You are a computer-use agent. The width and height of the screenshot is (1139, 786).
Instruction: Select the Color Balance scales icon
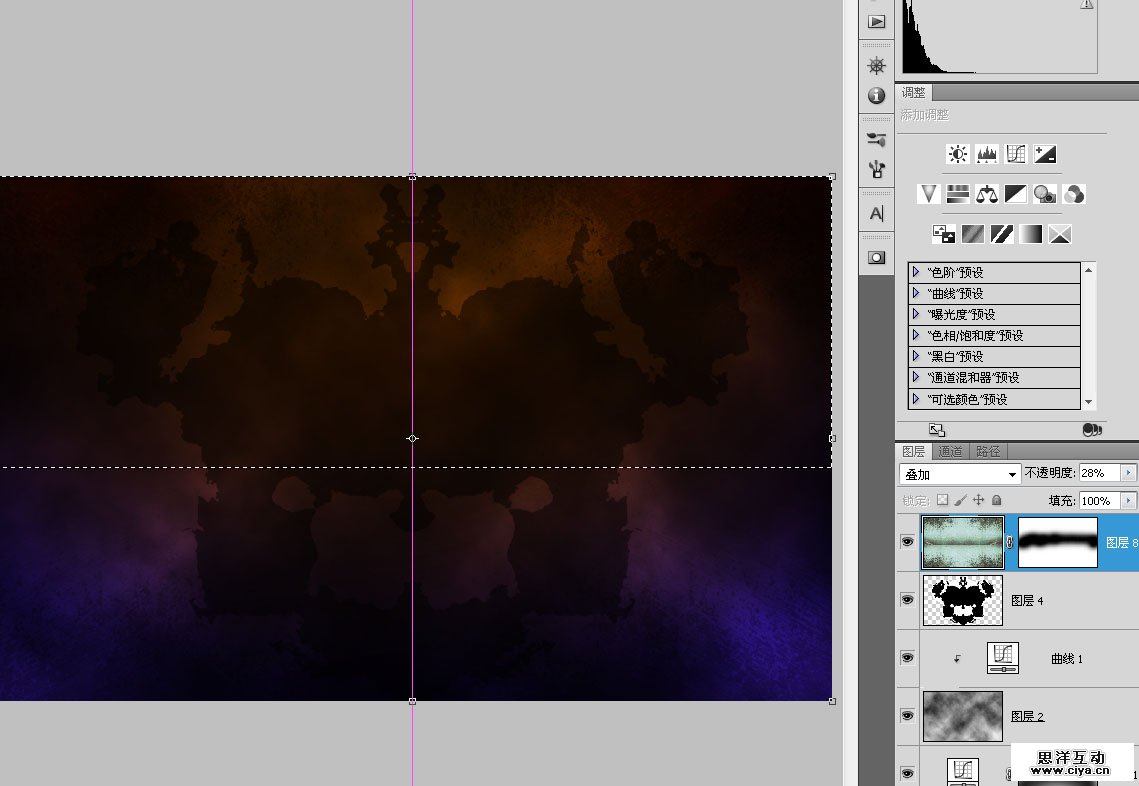tap(987, 194)
